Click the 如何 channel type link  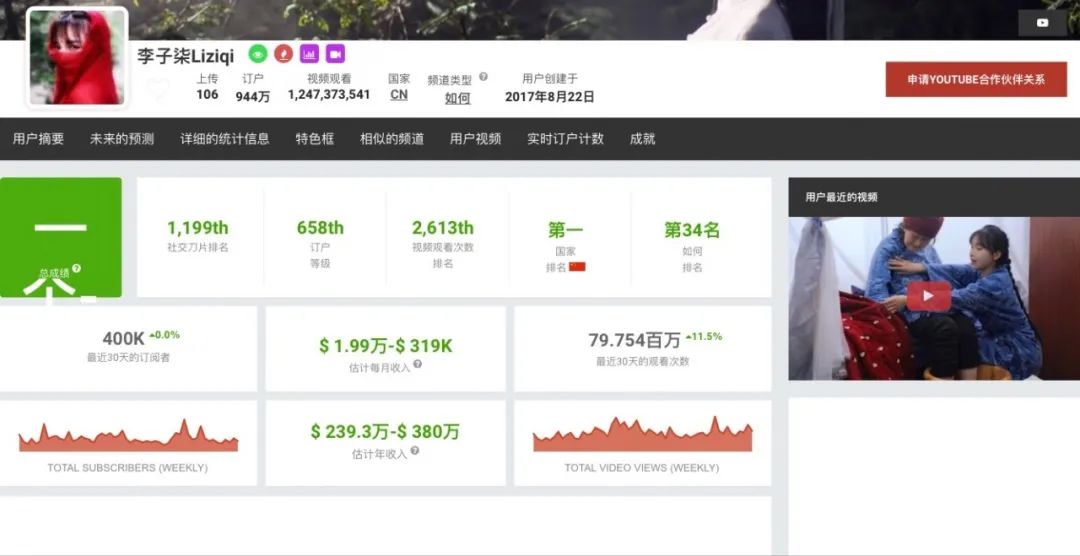pos(457,98)
